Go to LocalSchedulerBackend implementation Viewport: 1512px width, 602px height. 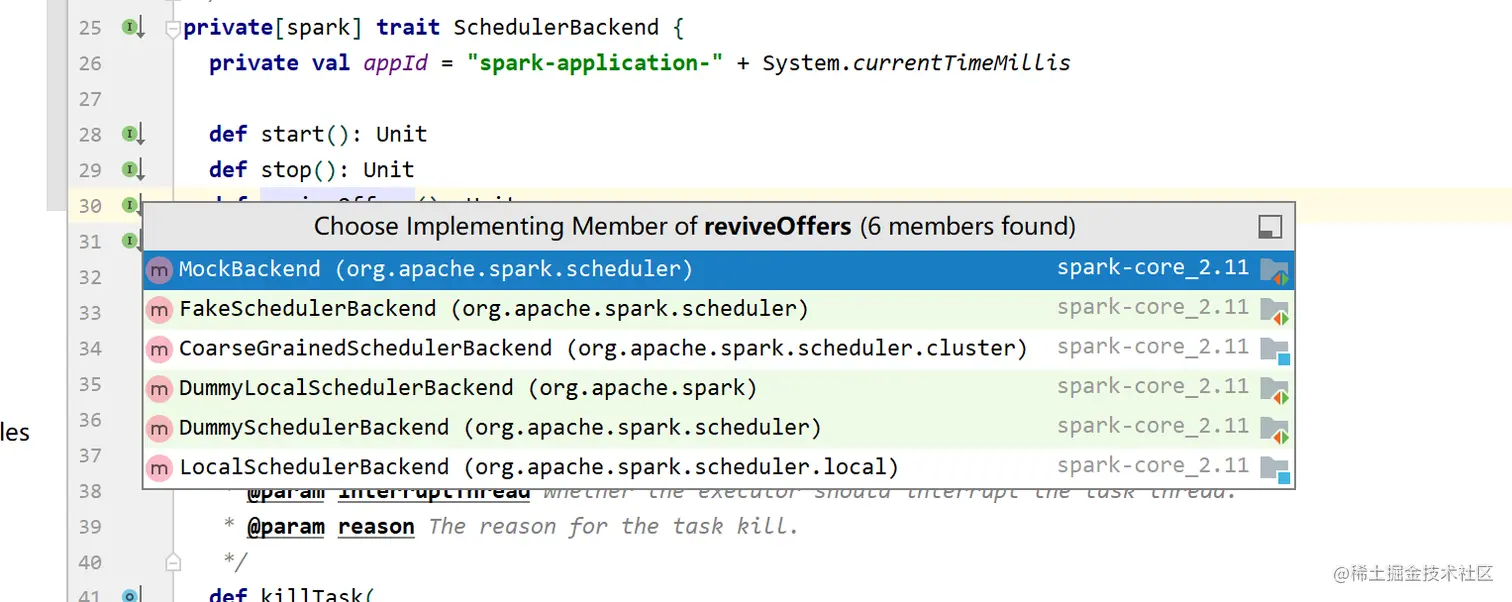(x=718, y=467)
